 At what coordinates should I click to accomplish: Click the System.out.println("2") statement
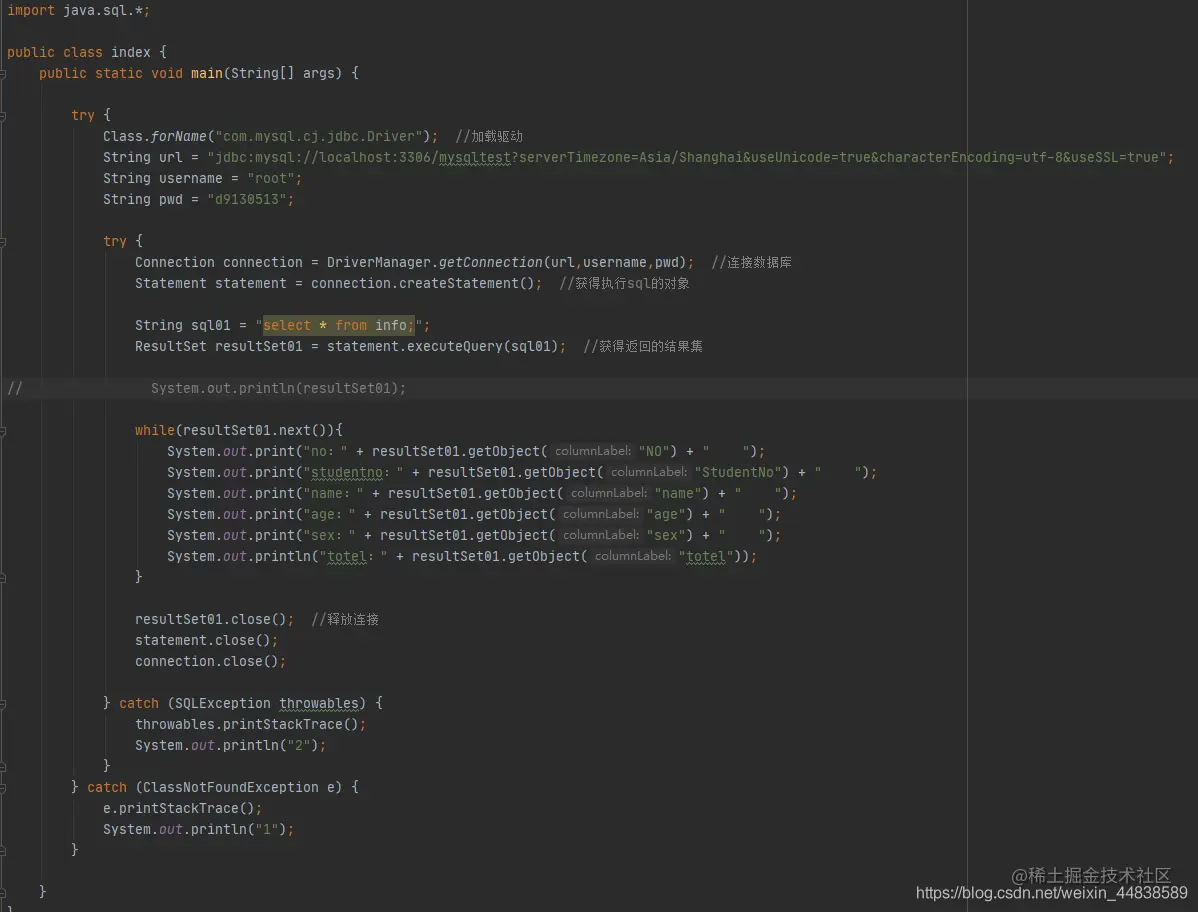231,745
